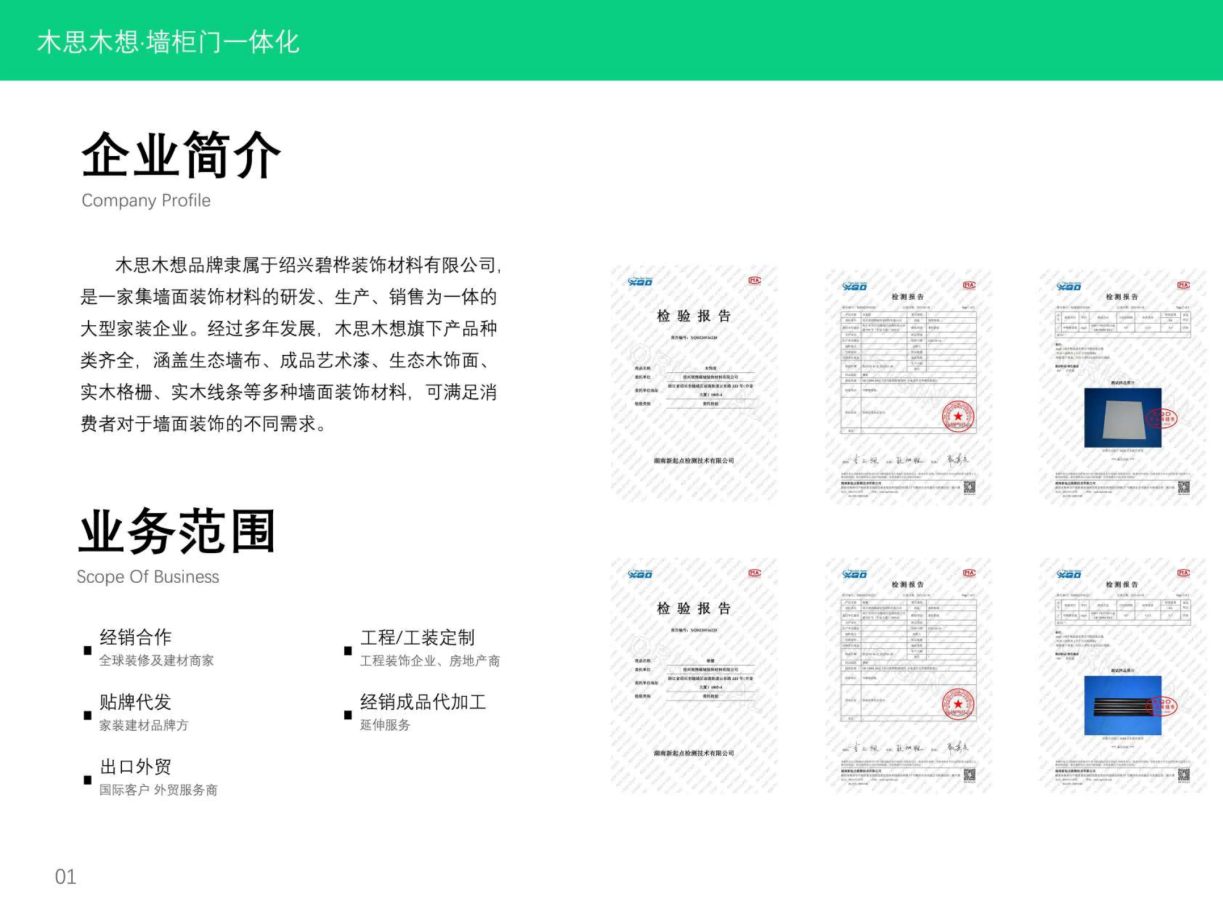Click the 经销合作 item title

point(135,637)
